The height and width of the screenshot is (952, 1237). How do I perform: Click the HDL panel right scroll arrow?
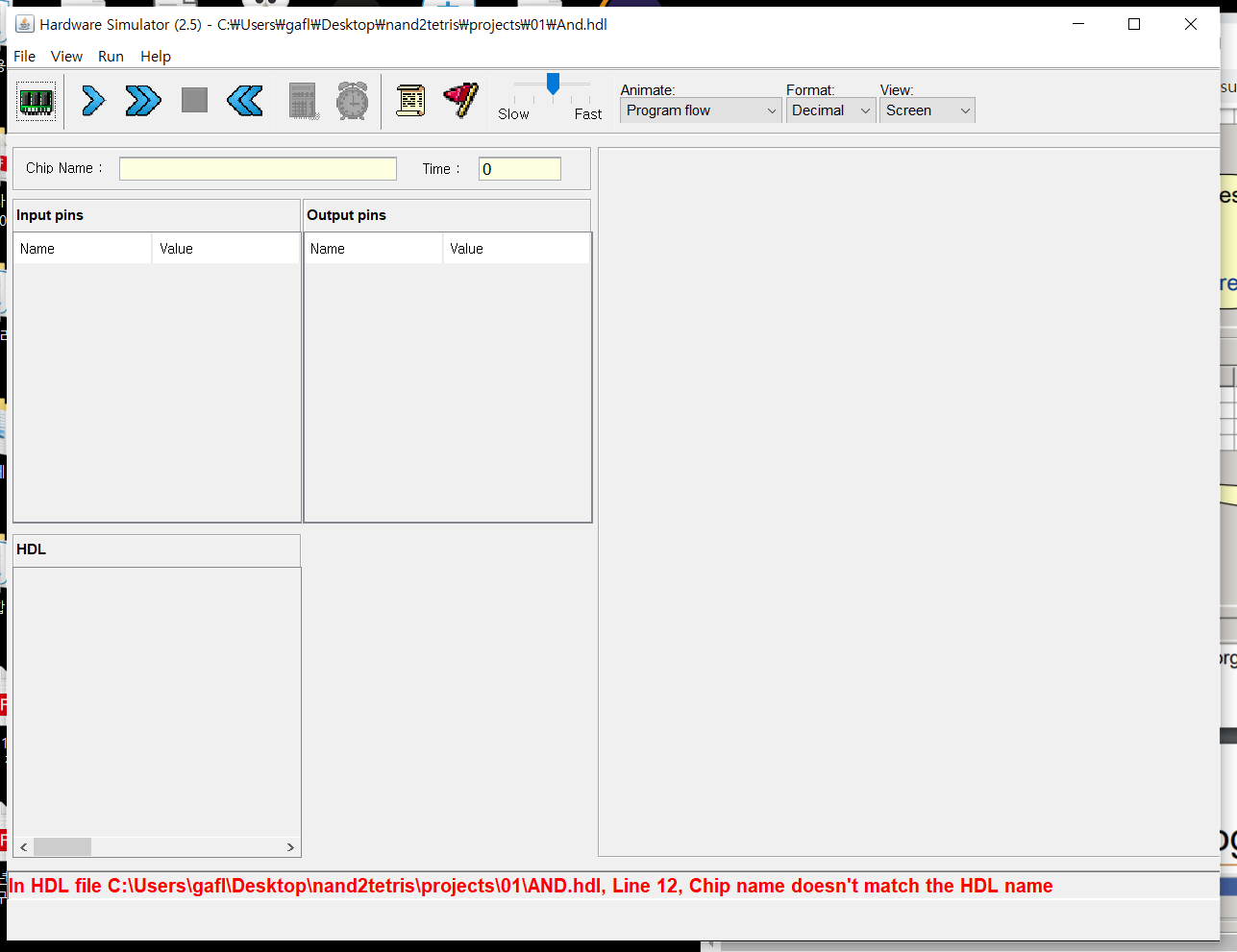point(290,847)
